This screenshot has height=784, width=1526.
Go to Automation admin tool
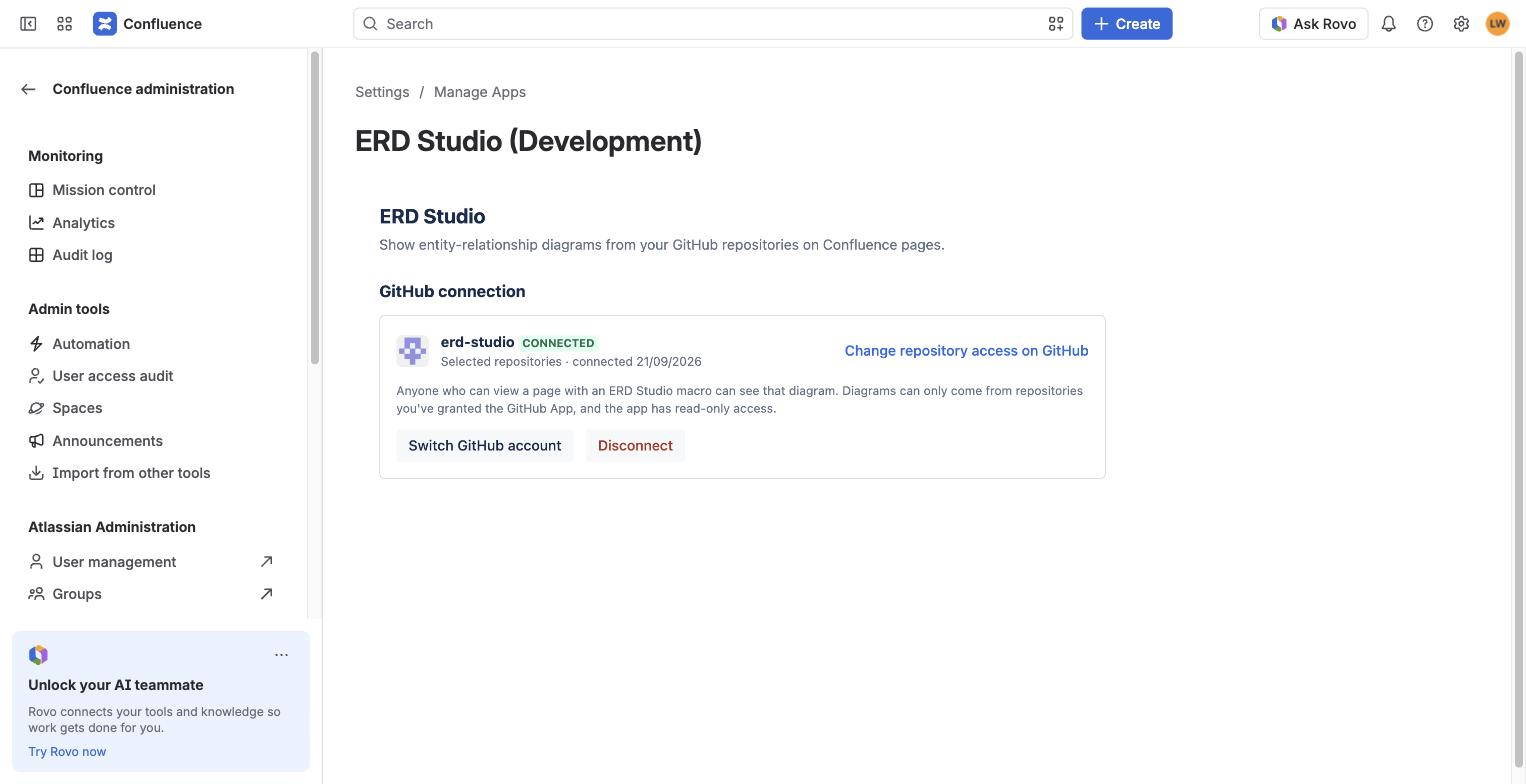(91, 344)
